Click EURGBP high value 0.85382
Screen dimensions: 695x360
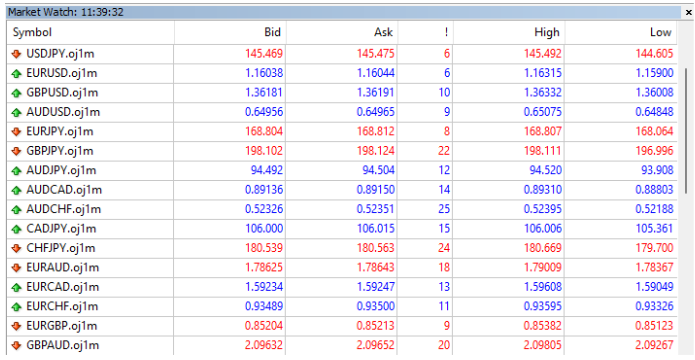point(543,326)
